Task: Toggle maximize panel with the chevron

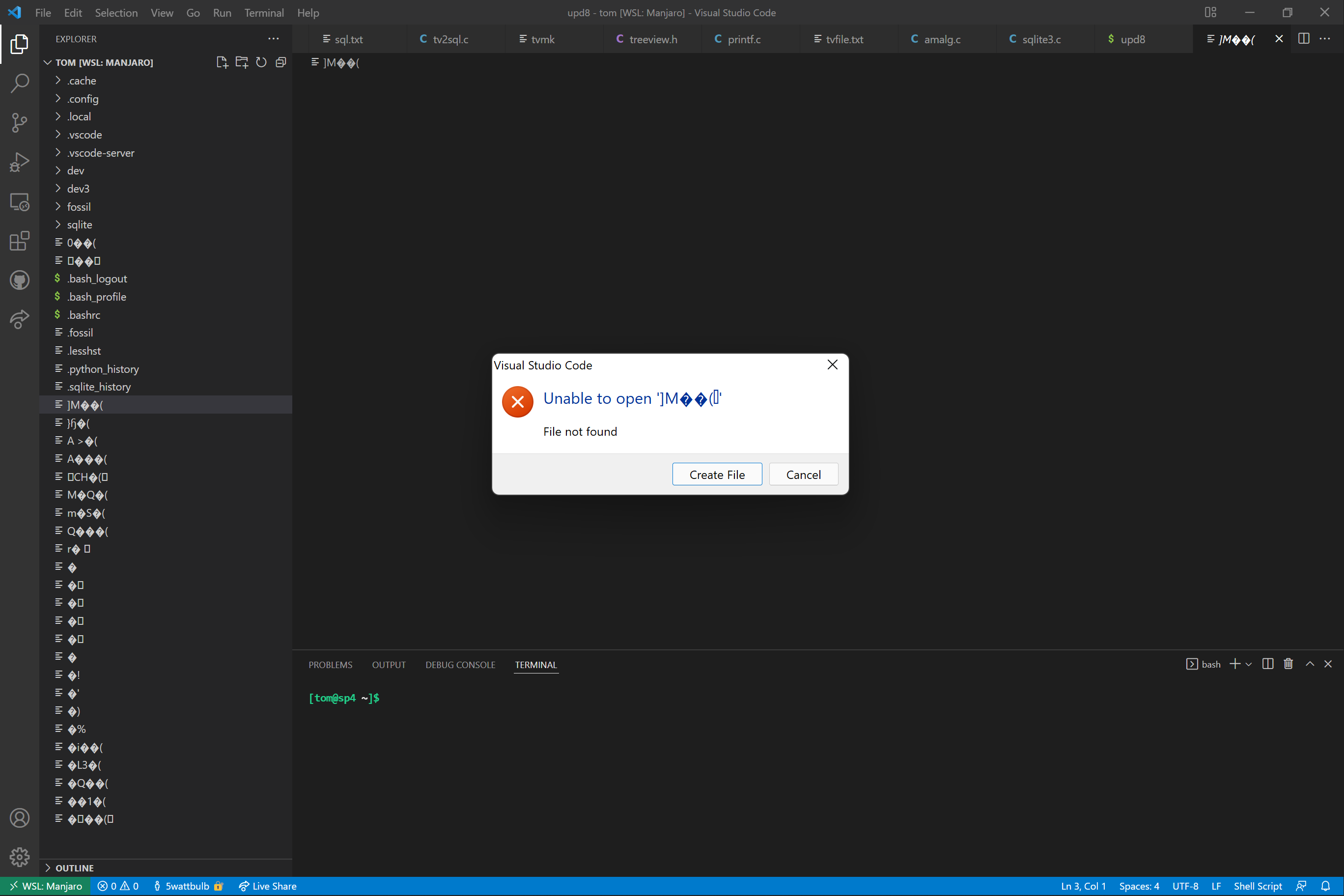Action: [1309, 664]
